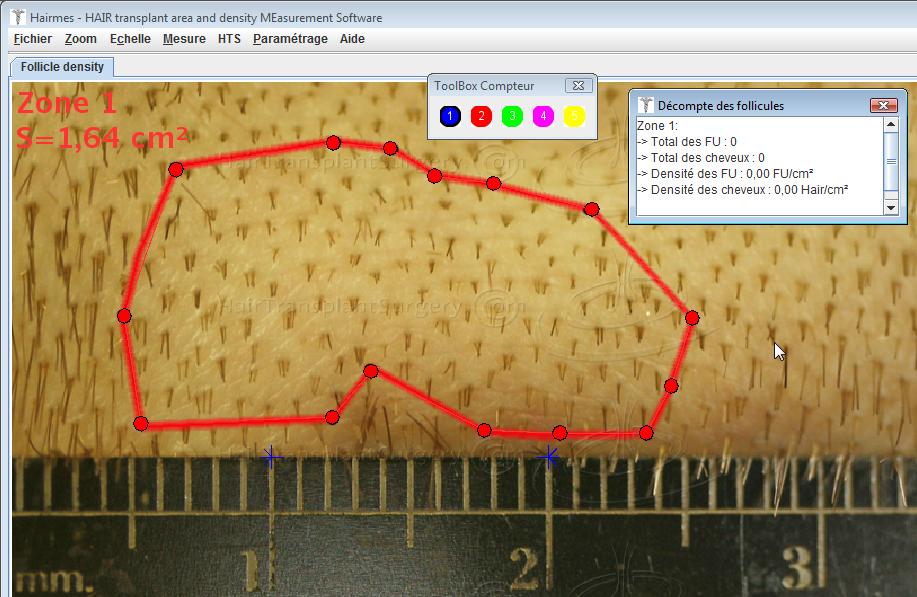This screenshot has height=597, width=917.
Task: Open the Zoom menu
Action: 81,39
